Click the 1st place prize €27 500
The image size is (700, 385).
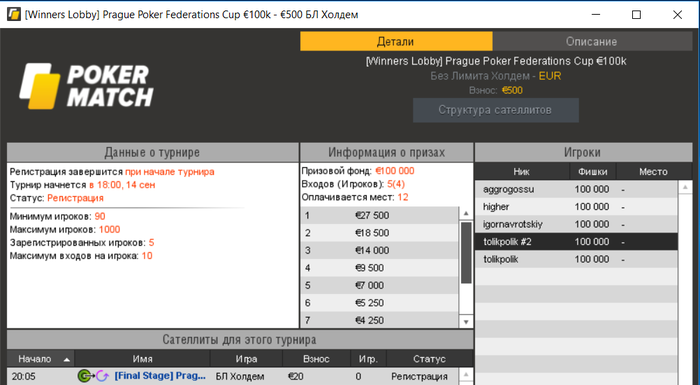point(372,215)
